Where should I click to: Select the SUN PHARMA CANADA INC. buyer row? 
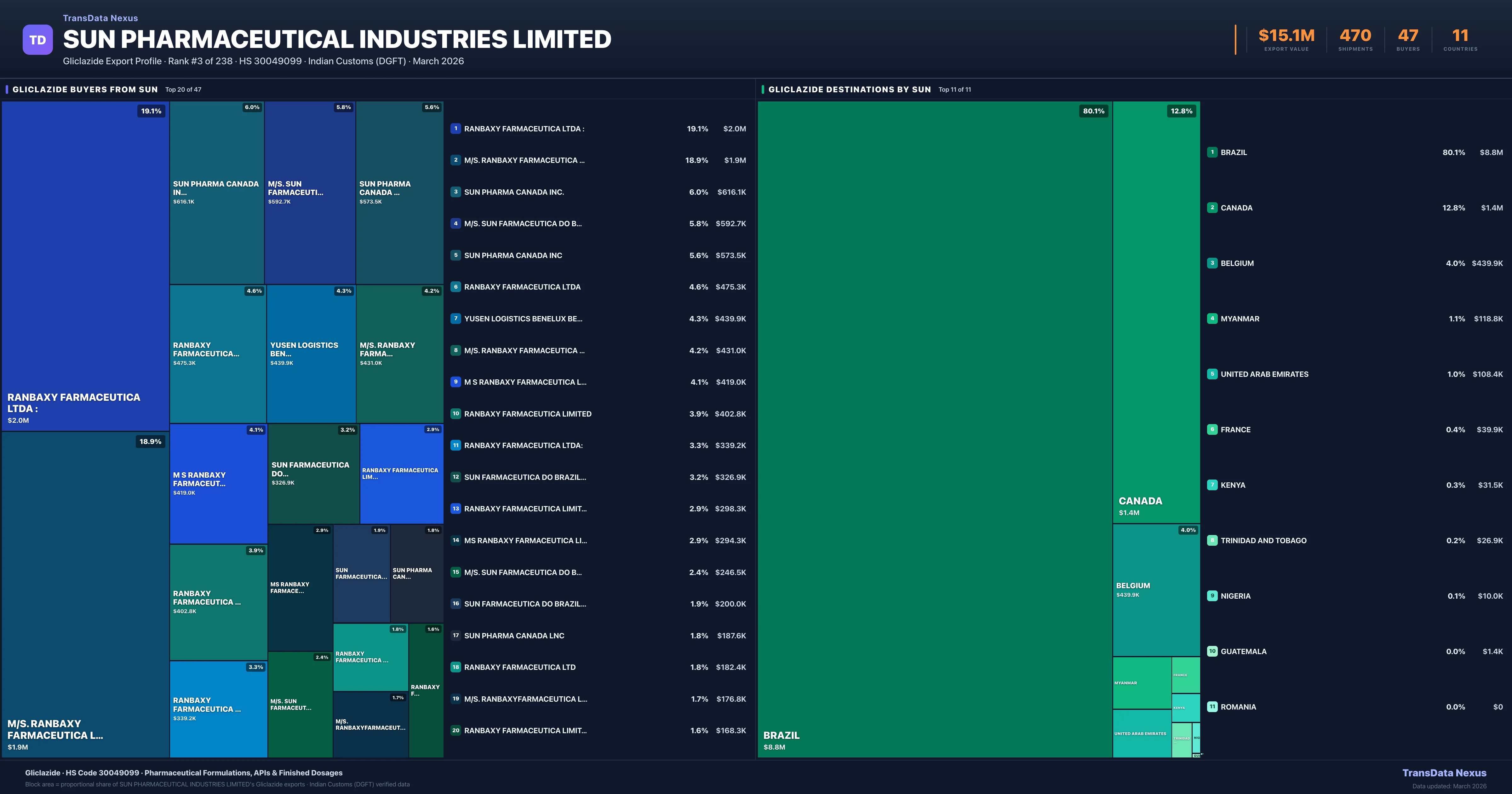[599, 192]
